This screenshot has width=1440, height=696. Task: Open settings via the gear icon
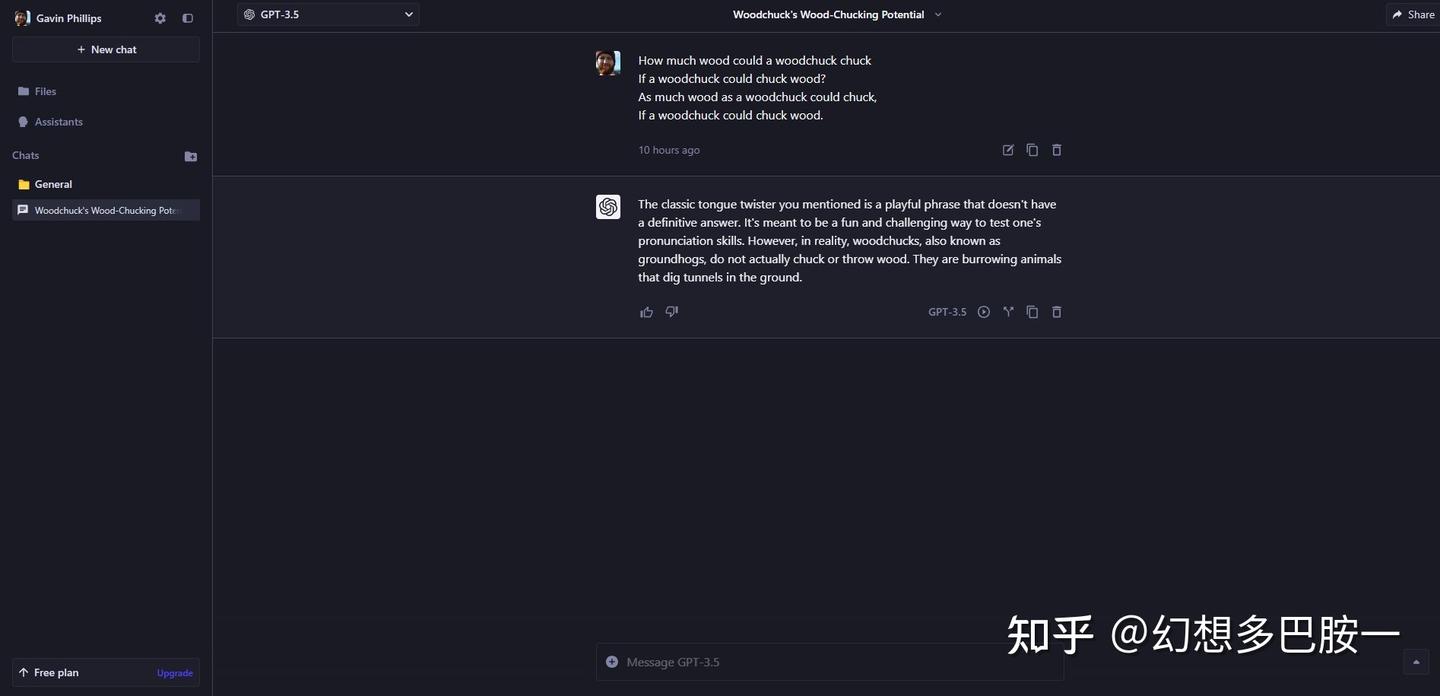point(159,18)
